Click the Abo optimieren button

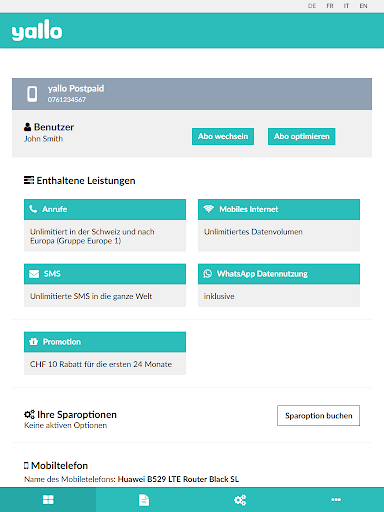click(x=302, y=136)
